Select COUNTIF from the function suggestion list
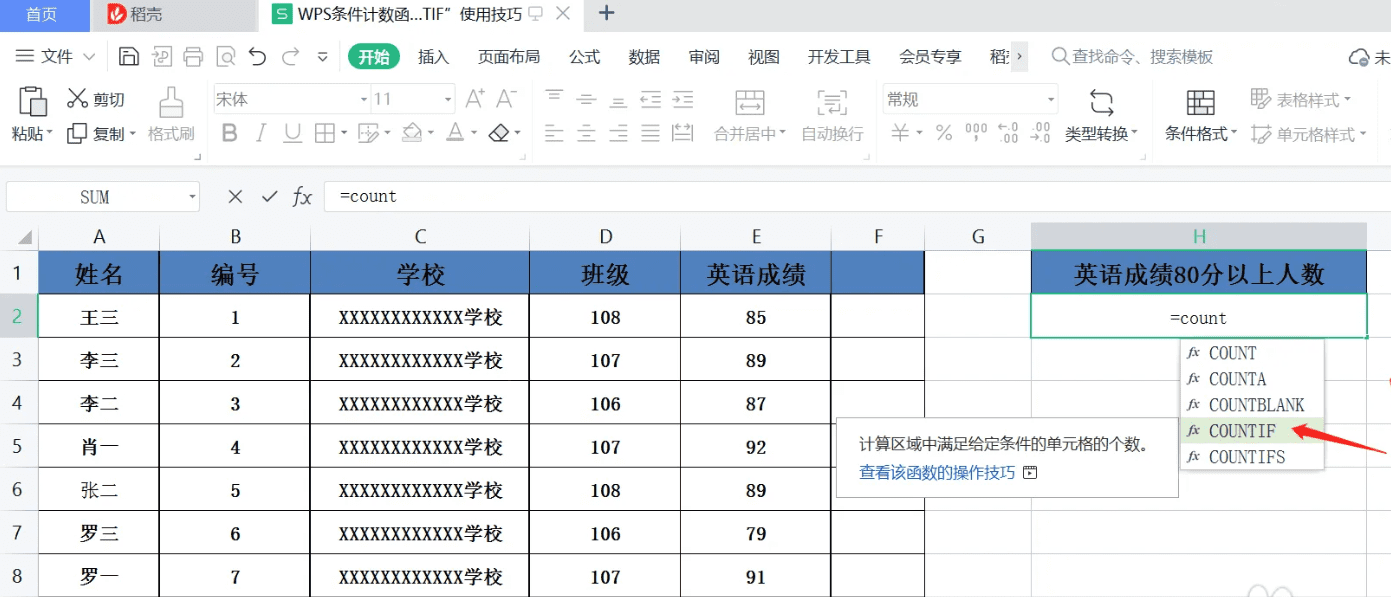 [x=1243, y=430]
